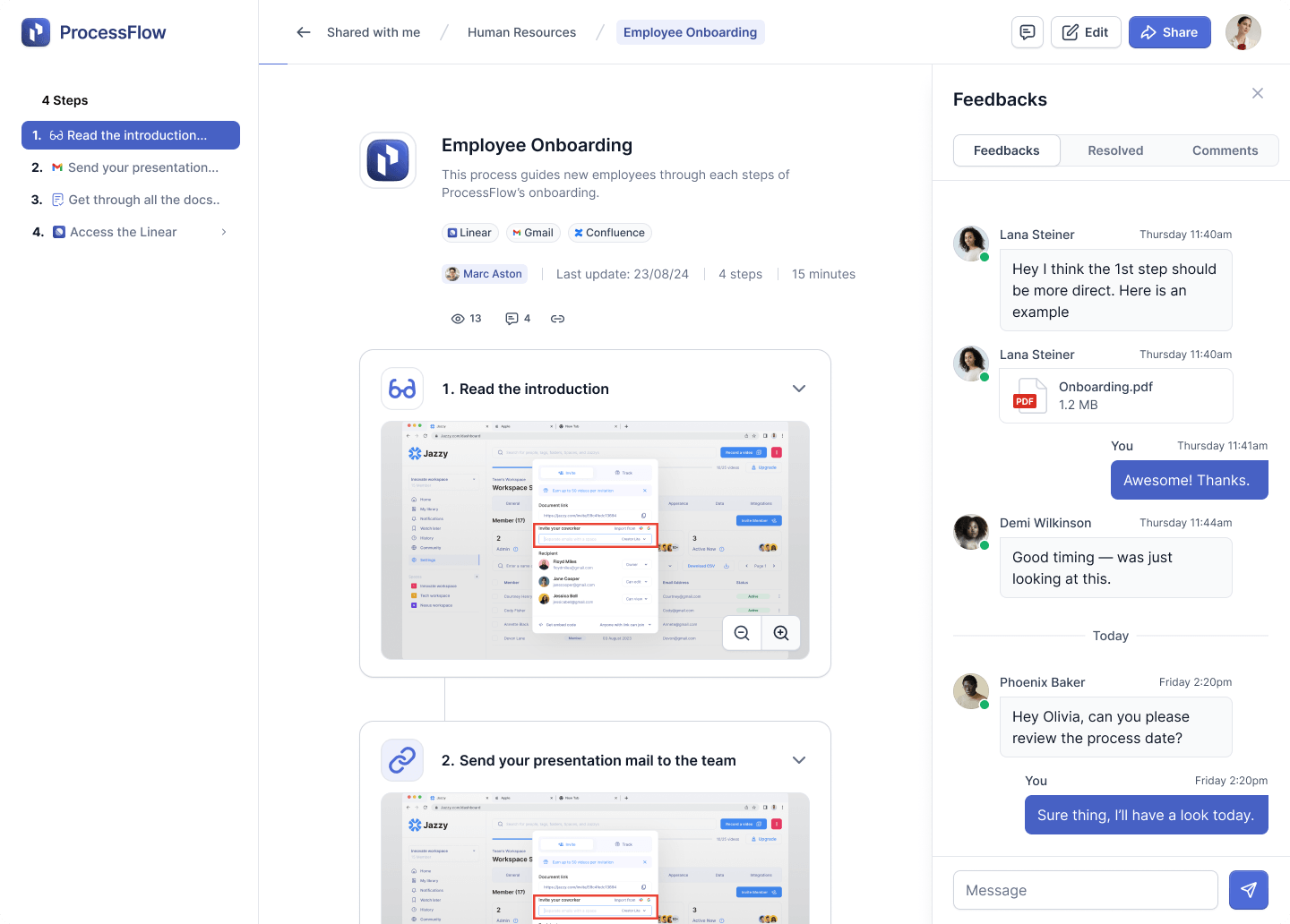Click the ProcessFlow brand name text
The image size is (1290, 924).
(x=113, y=32)
